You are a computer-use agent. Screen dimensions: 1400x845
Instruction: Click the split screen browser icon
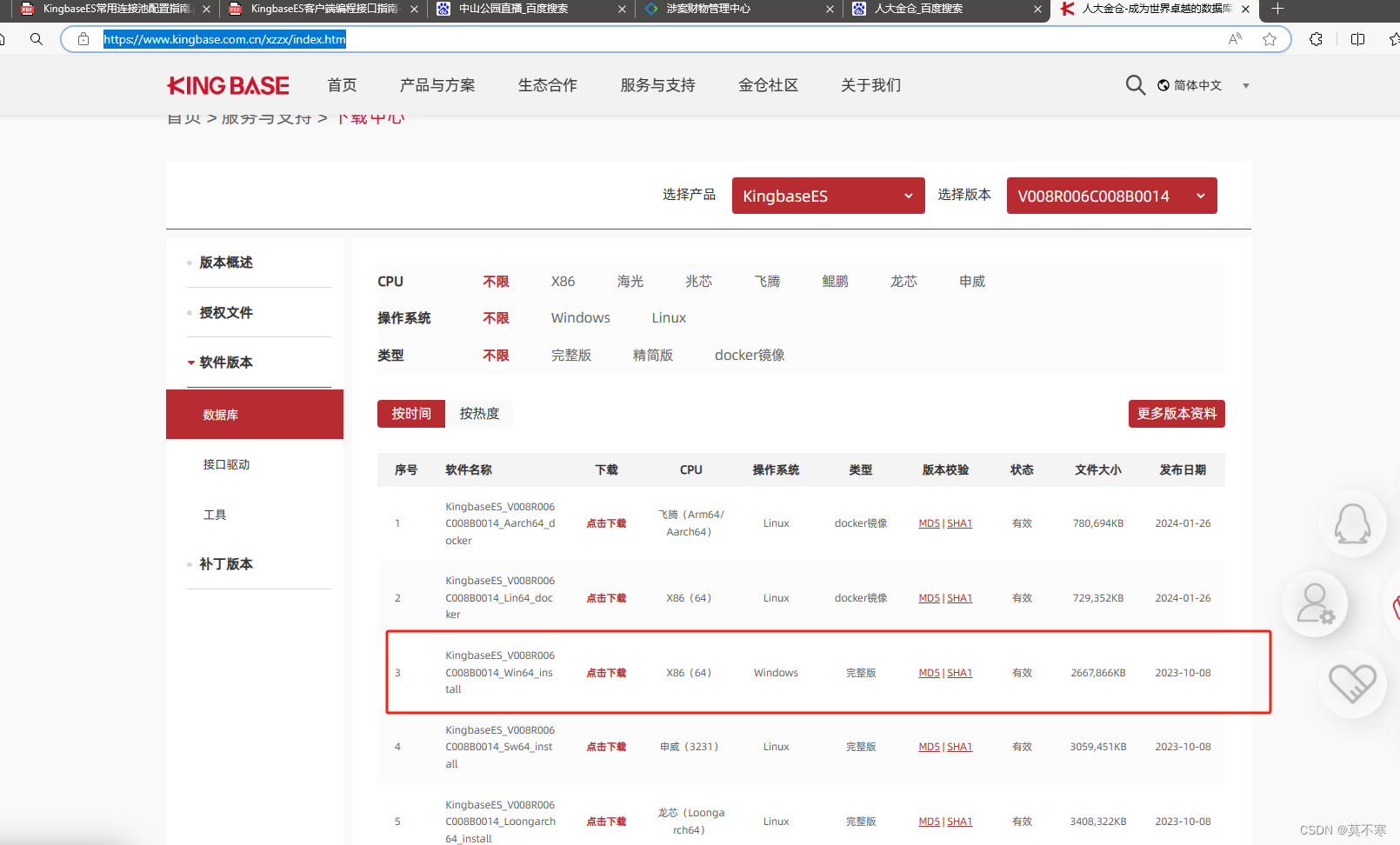pyautogui.click(x=1357, y=39)
